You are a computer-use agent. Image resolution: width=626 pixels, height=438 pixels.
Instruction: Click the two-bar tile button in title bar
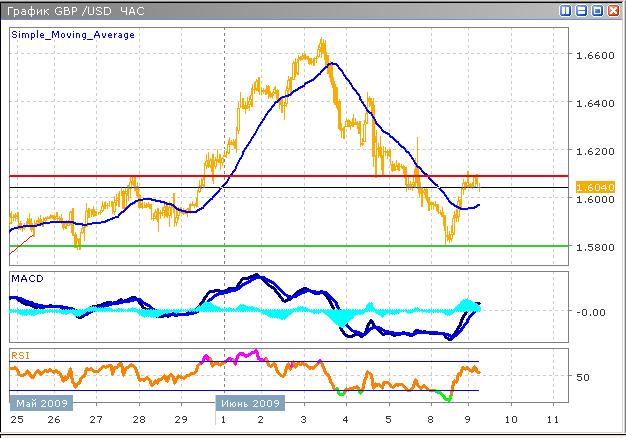(x=566, y=10)
